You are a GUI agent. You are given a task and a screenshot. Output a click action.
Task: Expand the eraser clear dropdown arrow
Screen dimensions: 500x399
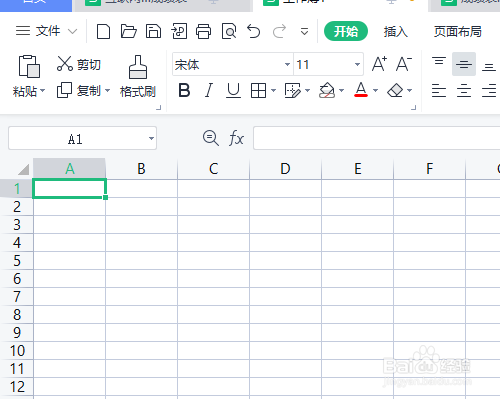tap(409, 90)
